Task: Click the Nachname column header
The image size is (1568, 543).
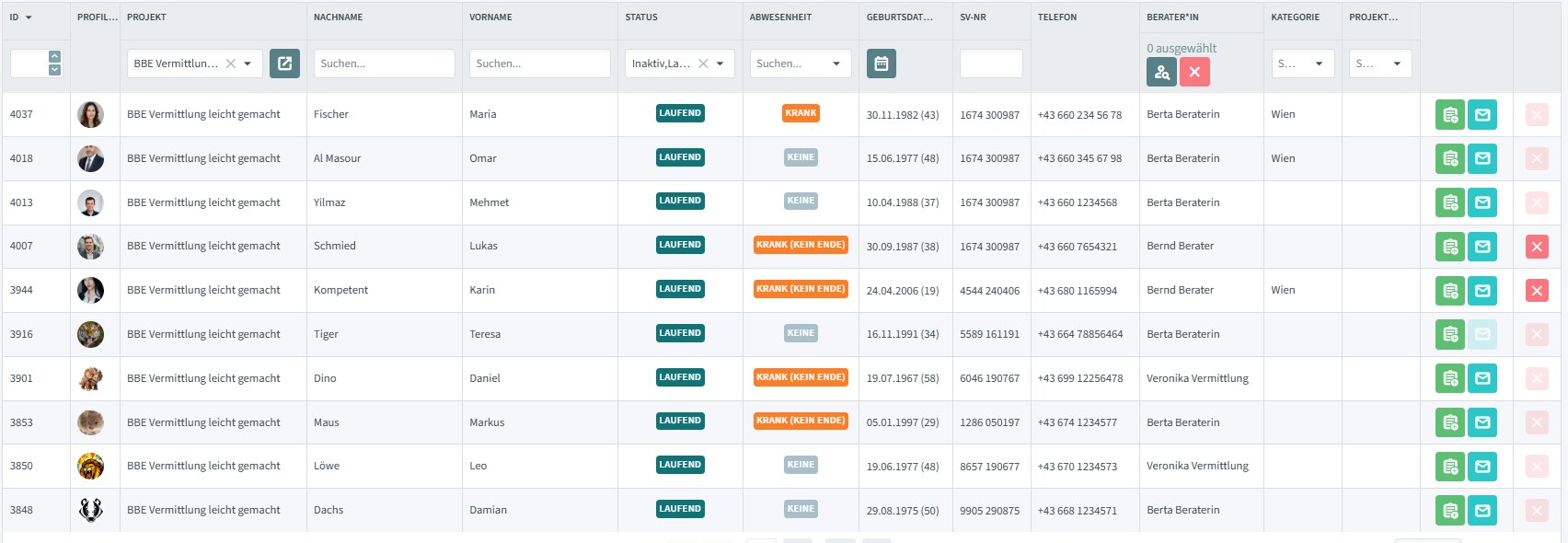Action: tap(338, 17)
